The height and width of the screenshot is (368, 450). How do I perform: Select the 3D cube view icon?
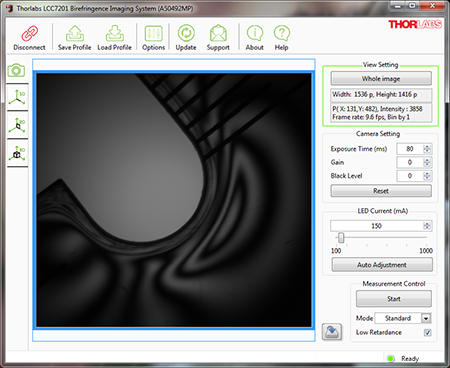(x=17, y=153)
